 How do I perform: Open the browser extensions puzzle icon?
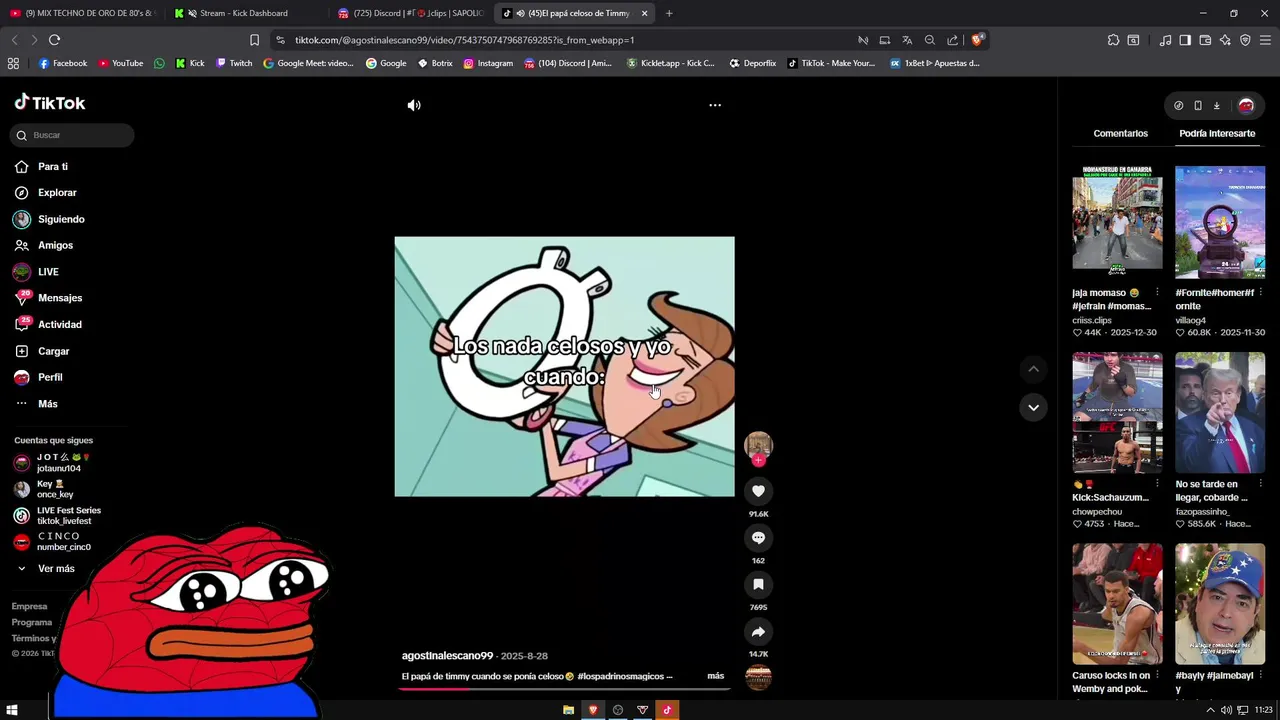pyautogui.click(x=1113, y=40)
